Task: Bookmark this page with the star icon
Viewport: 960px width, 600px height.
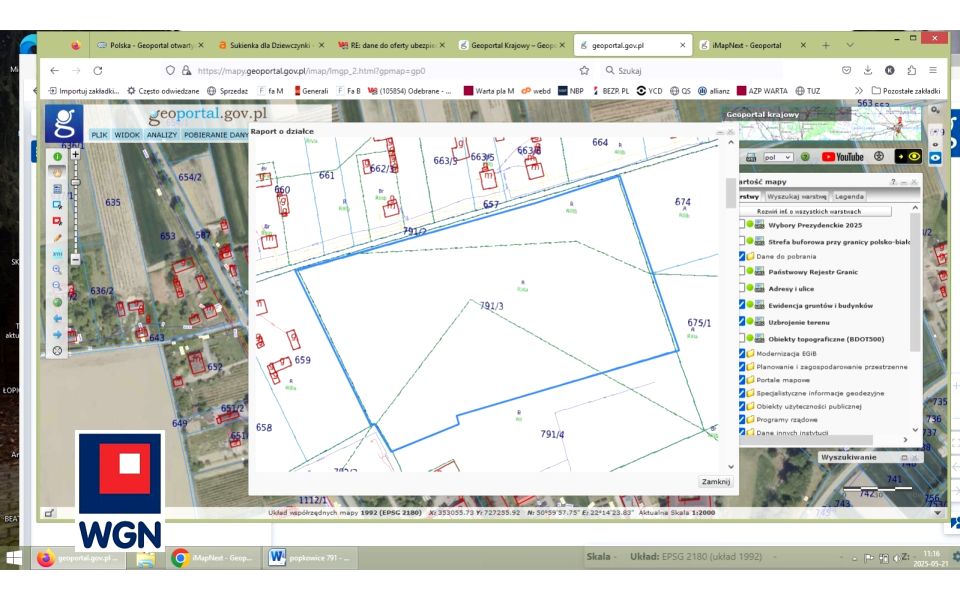Action: coord(584,70)
